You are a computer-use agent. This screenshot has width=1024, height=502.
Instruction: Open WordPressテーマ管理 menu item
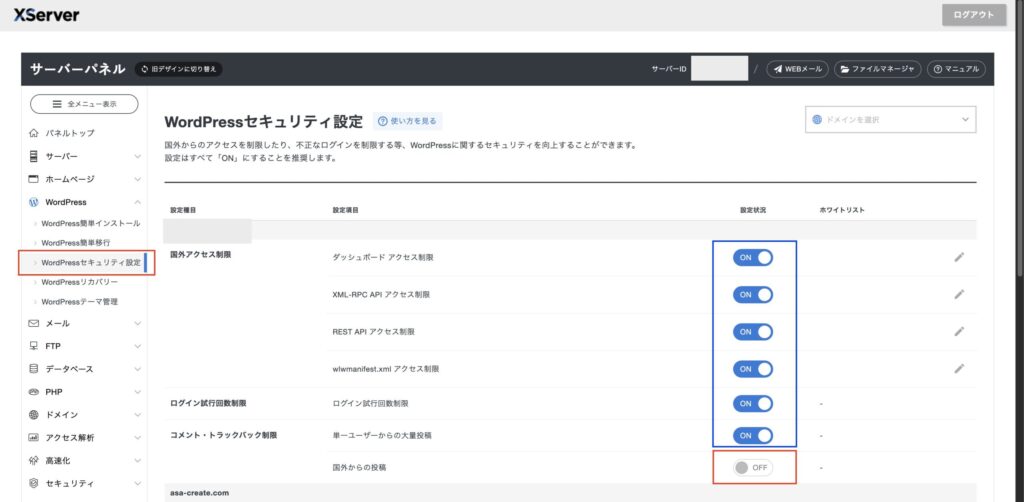[x=80, y=302]
